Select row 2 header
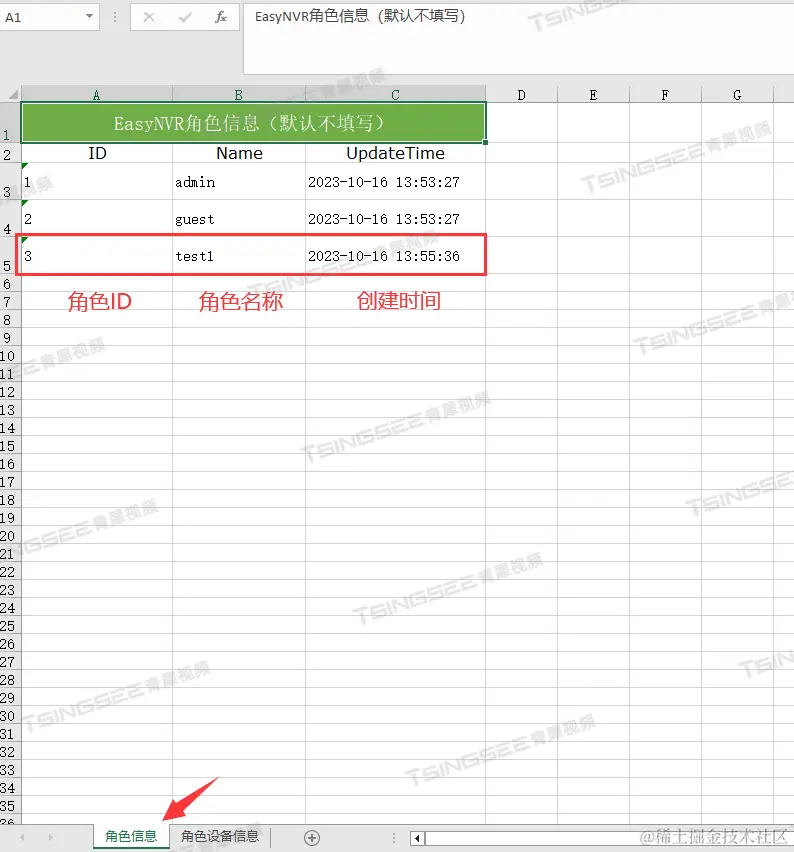Viewport: 794px width, 852px height. pos(10,153)
